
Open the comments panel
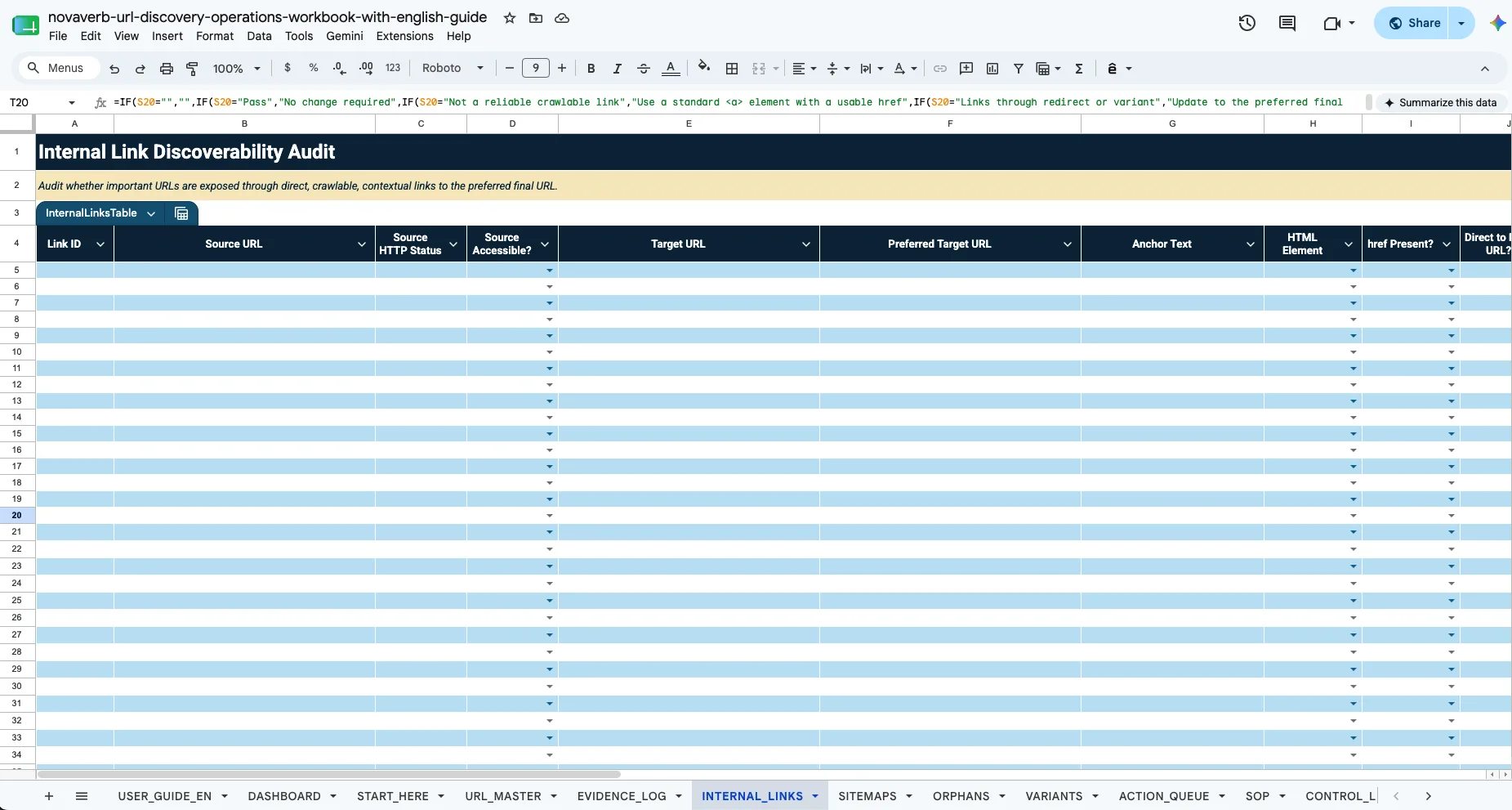[x=1287, y=23]
